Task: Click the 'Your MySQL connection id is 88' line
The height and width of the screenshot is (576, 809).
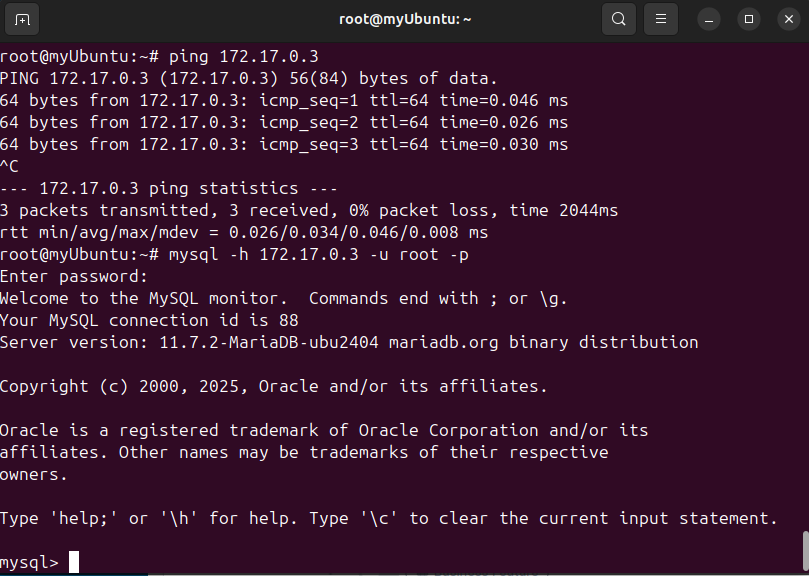Action: click(149, 321)
